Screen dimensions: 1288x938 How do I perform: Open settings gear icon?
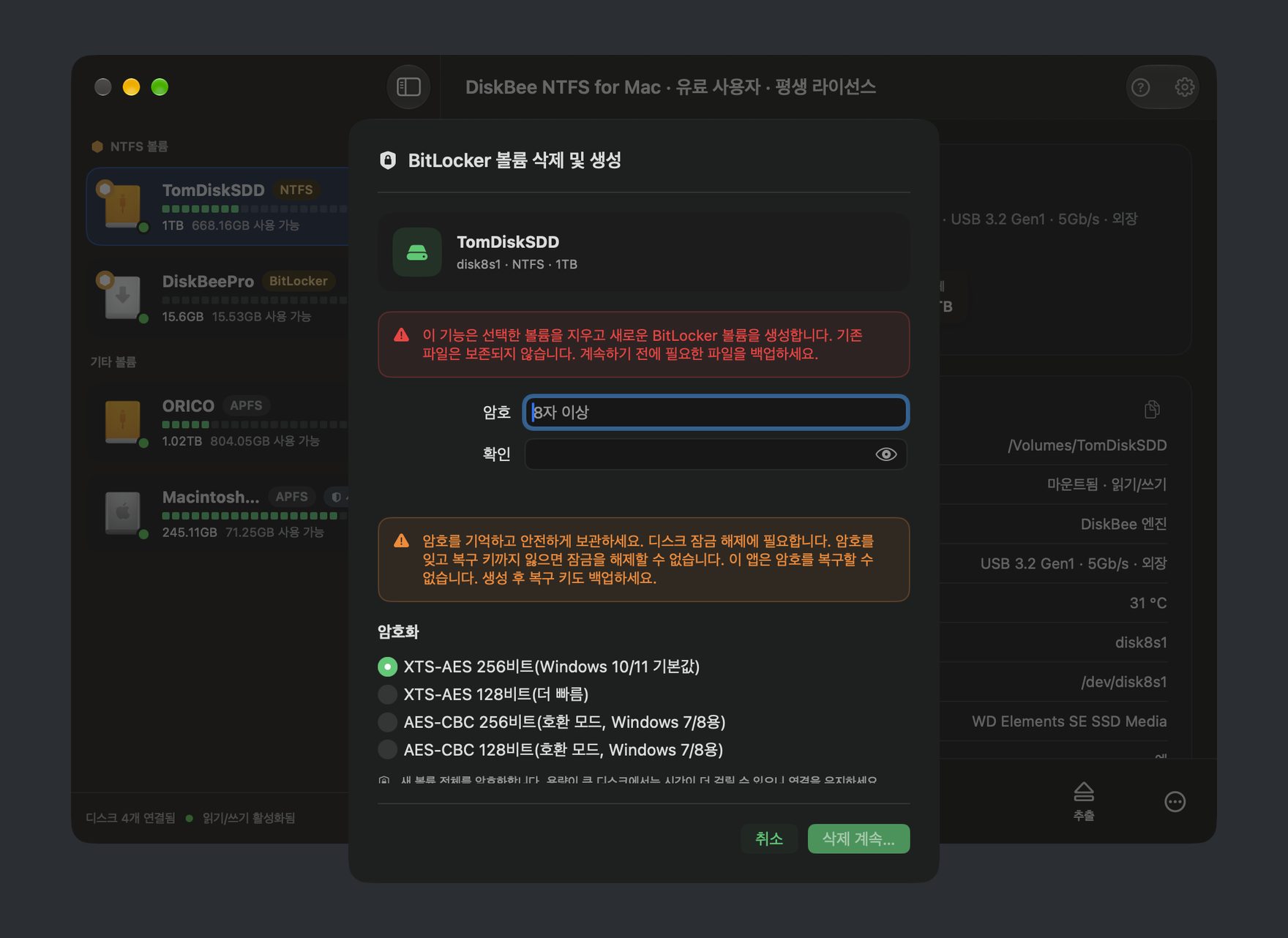[x=1184, y=87]
